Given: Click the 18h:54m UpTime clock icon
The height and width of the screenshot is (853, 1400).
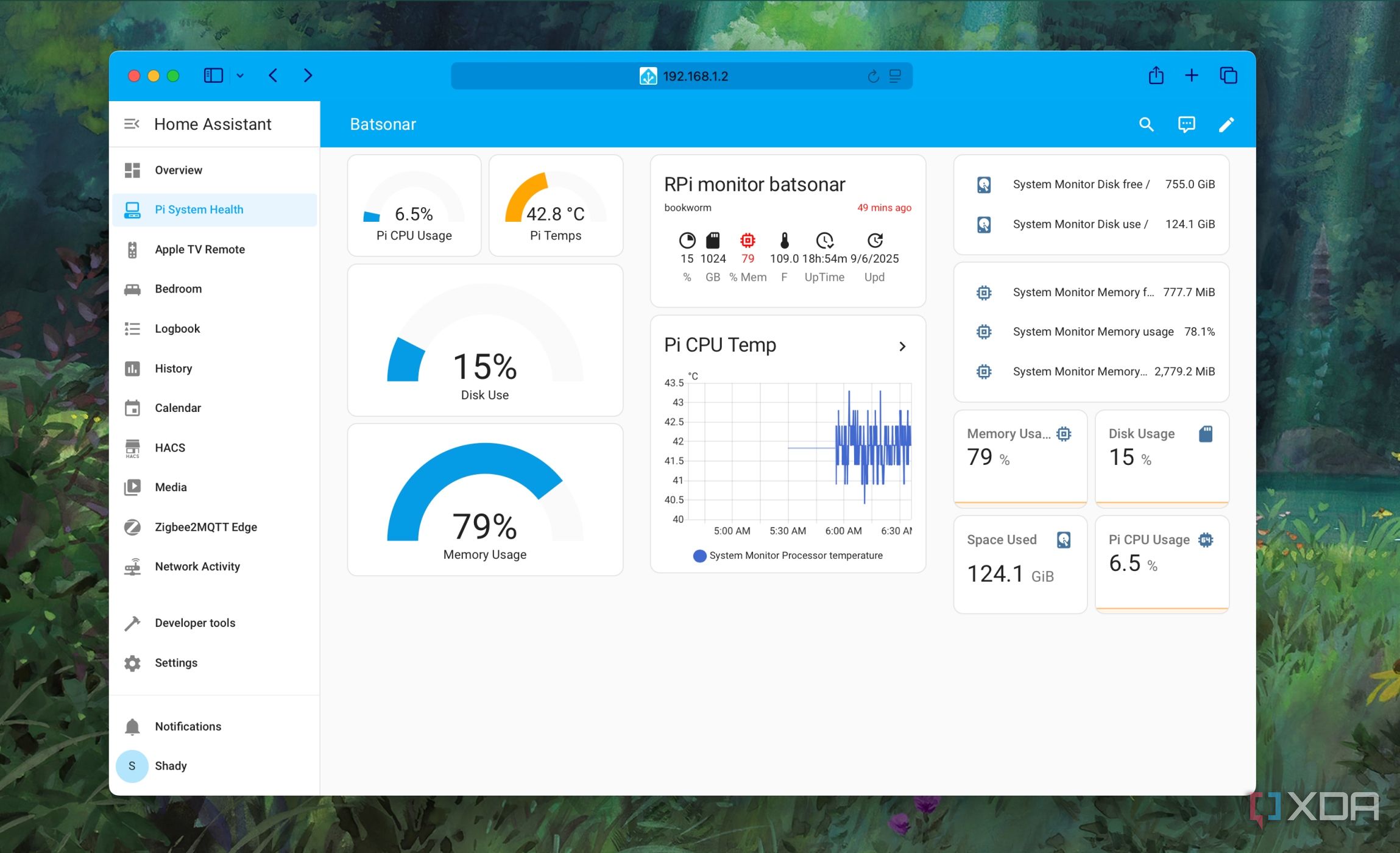Looking at the screenshot, I should click(x=824, y=240).
